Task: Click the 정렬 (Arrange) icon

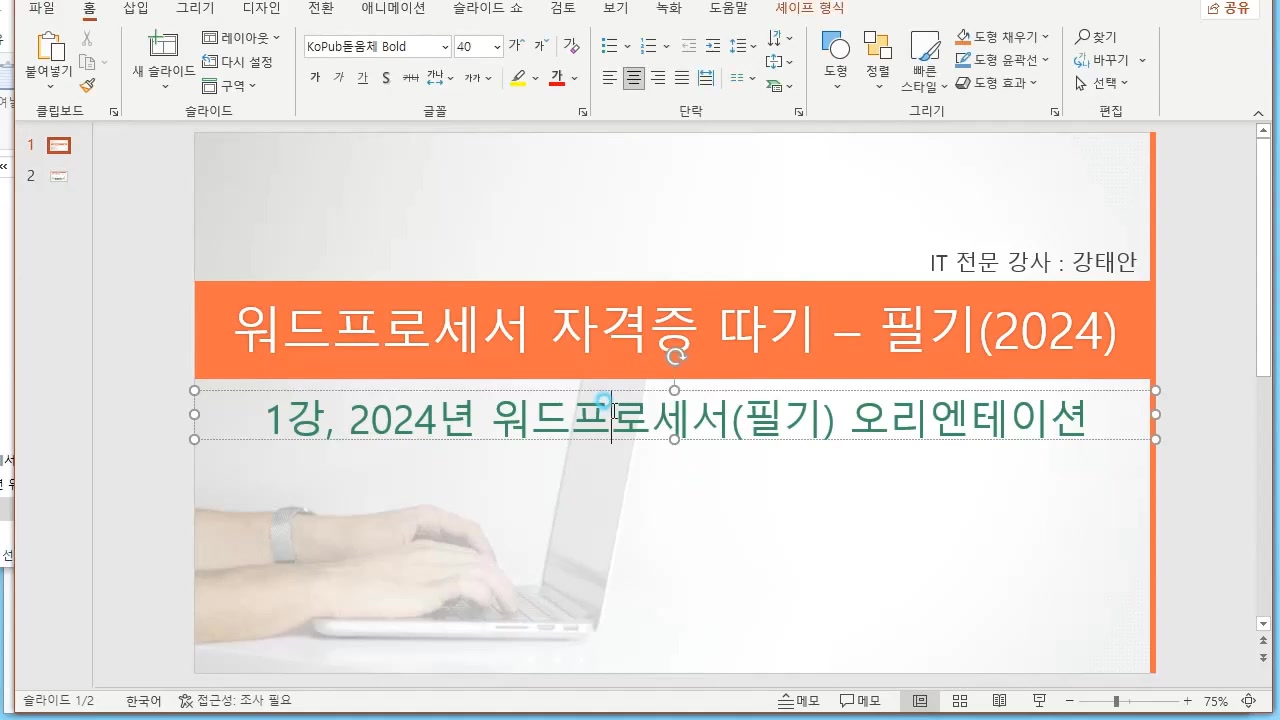Action: 878,60
